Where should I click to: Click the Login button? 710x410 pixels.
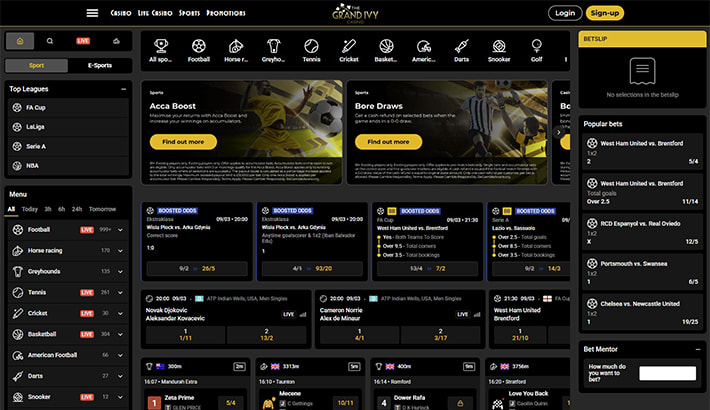(x=565, y=13)
